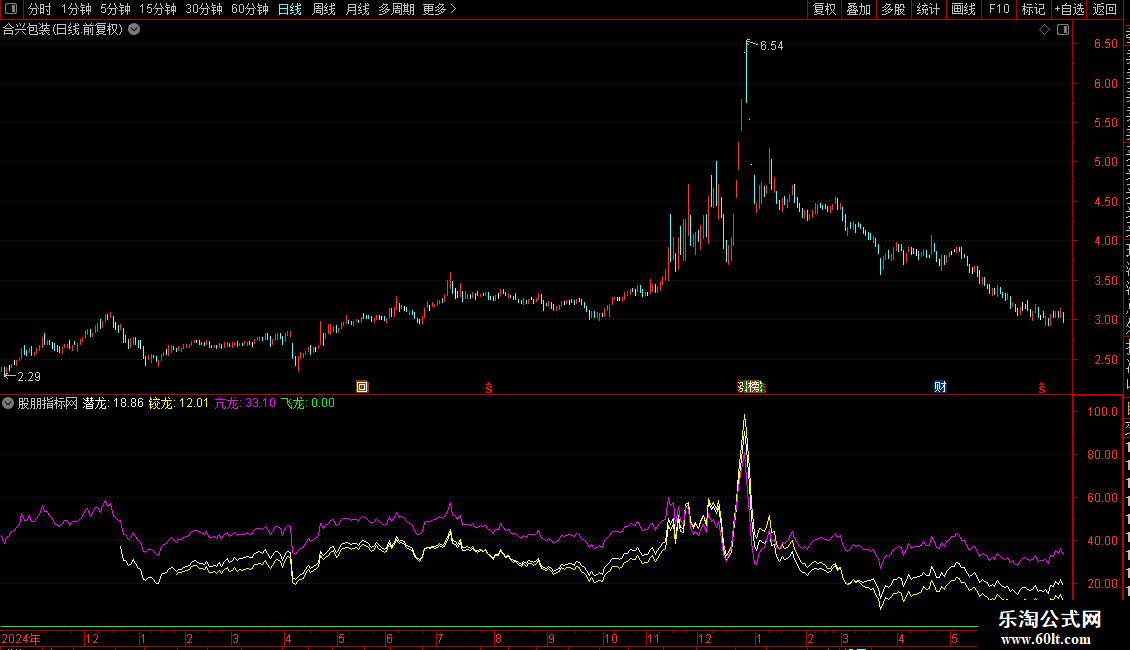Expand the 更多 periods menu
Viewport: 1130px width, 650px height.
tap(439, 9)
